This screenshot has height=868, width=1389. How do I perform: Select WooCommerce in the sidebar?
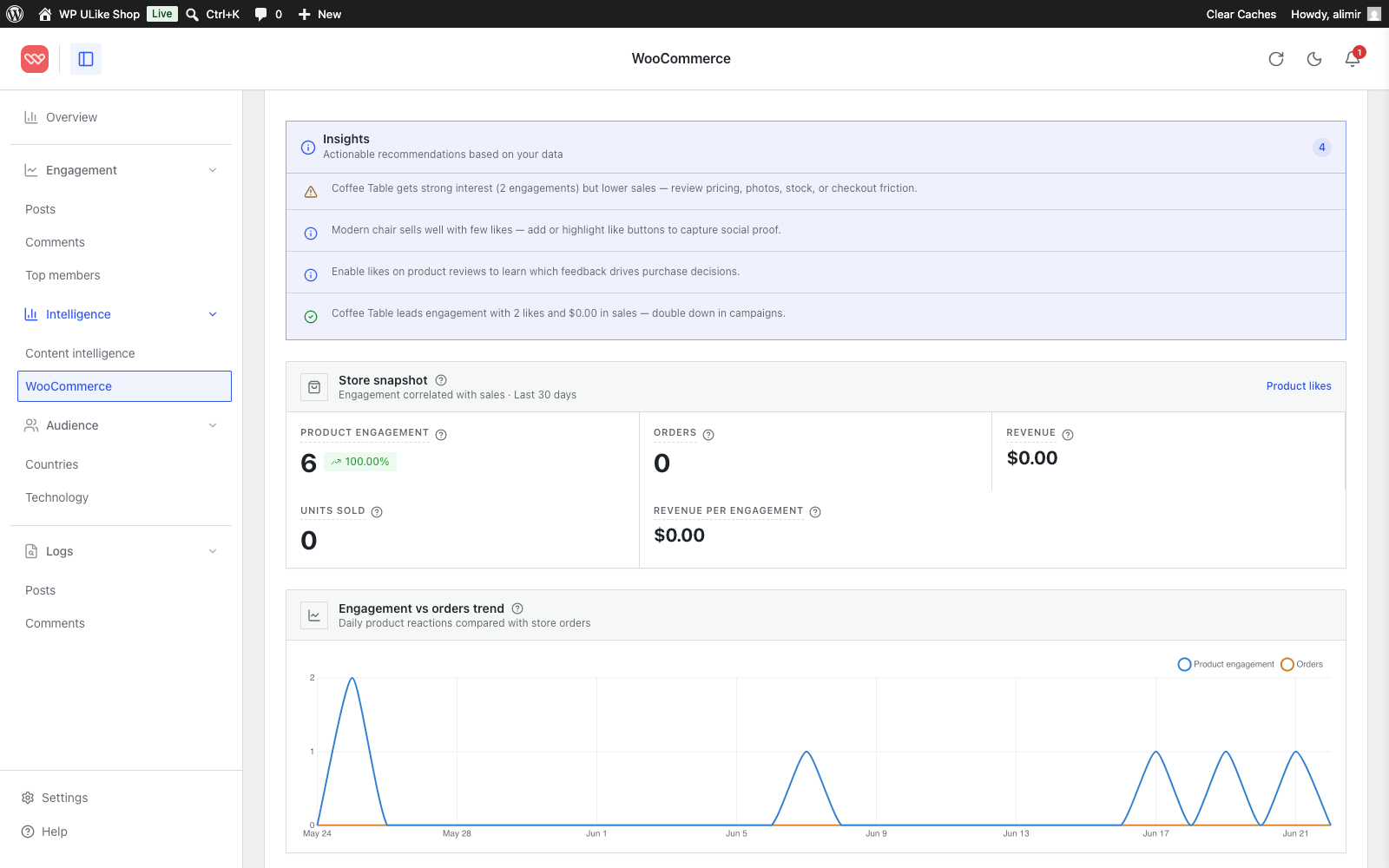[124, 386]
